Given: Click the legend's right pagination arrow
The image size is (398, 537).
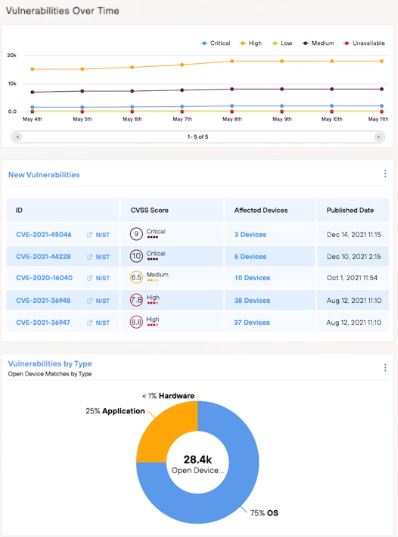Looking at the screenshot, I should (x=378, y=137).
